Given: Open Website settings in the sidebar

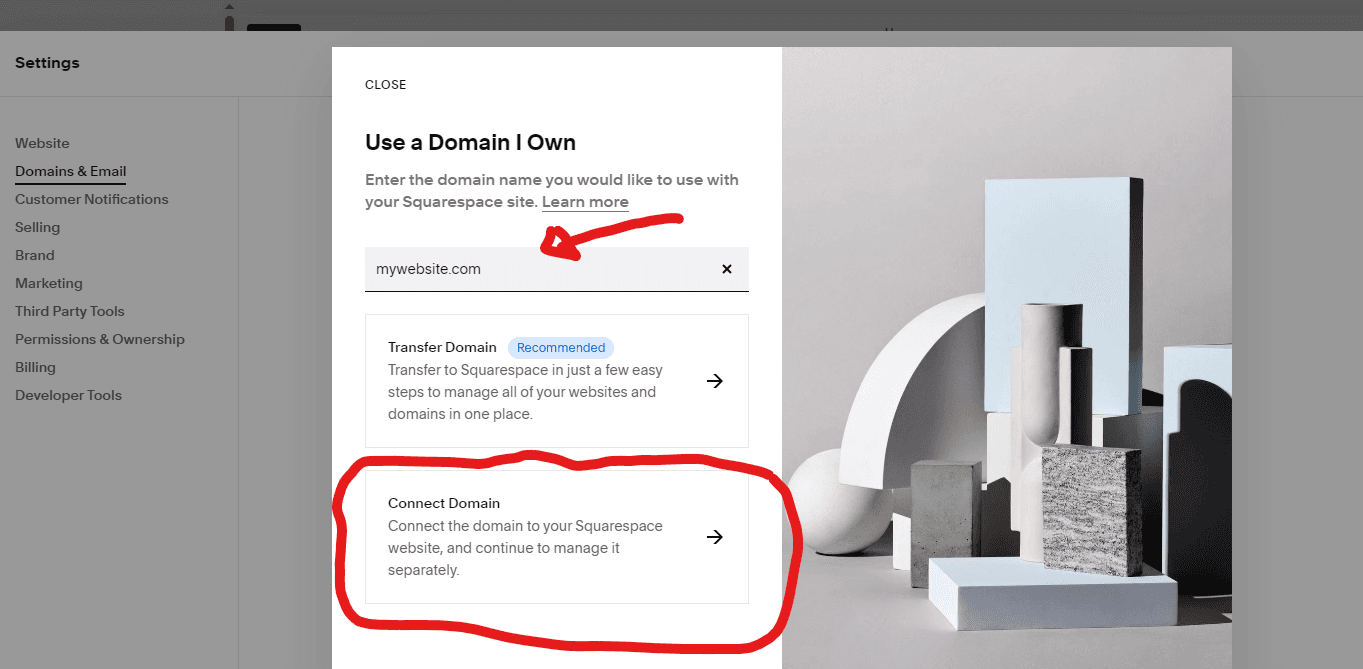Looking at the screenshot, I should click(42, 143).
